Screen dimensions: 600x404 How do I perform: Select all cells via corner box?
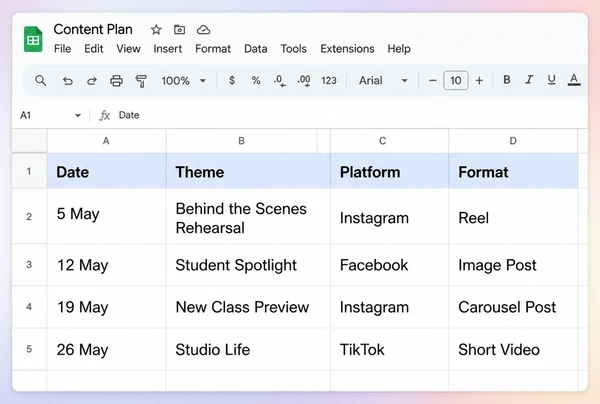[29, 141]
